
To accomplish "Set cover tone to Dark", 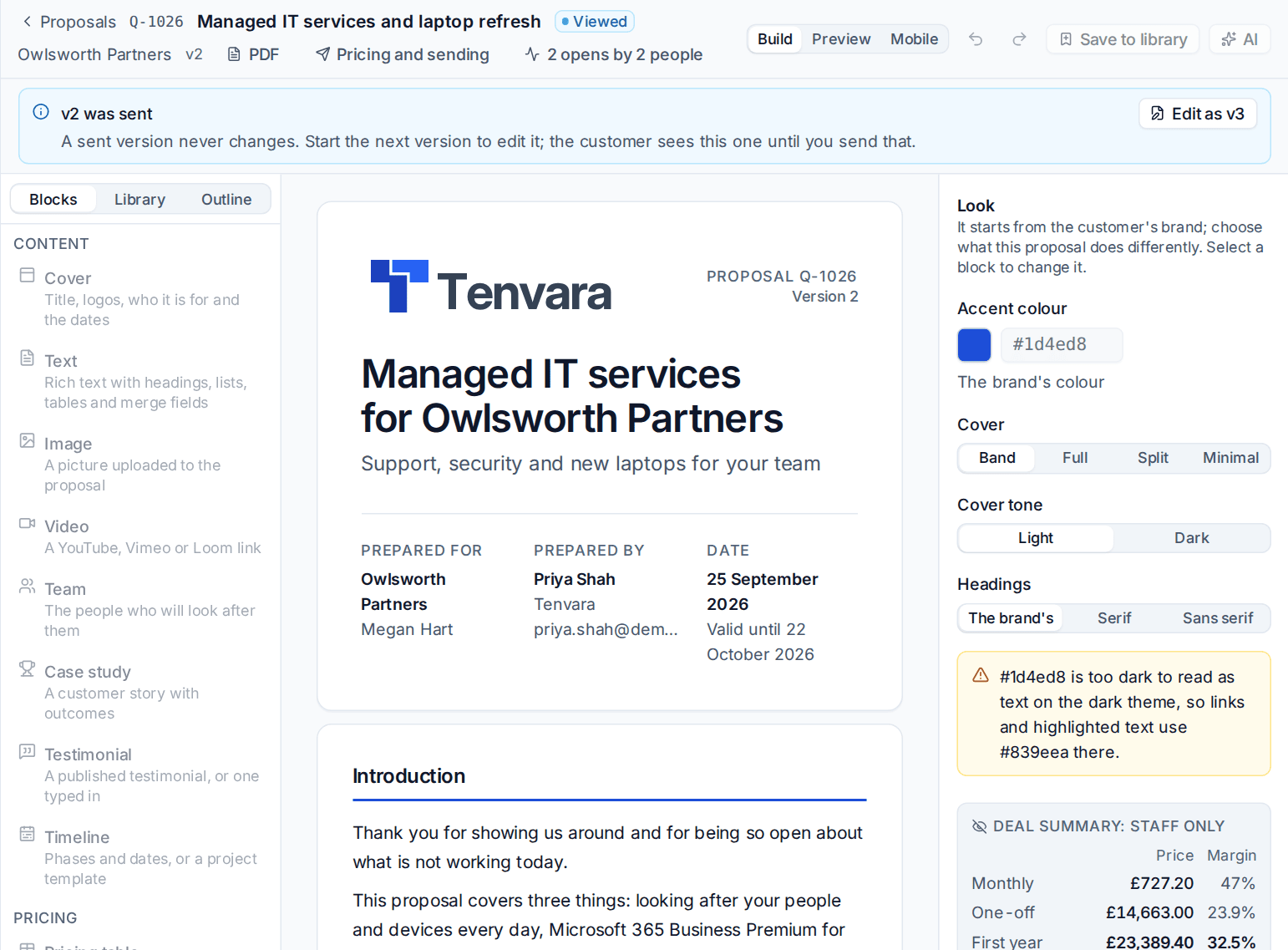I will coord(1191,538).
